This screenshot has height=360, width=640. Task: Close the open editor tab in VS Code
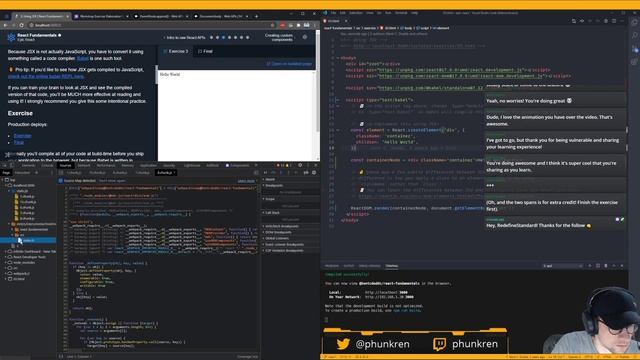[346, 21]
